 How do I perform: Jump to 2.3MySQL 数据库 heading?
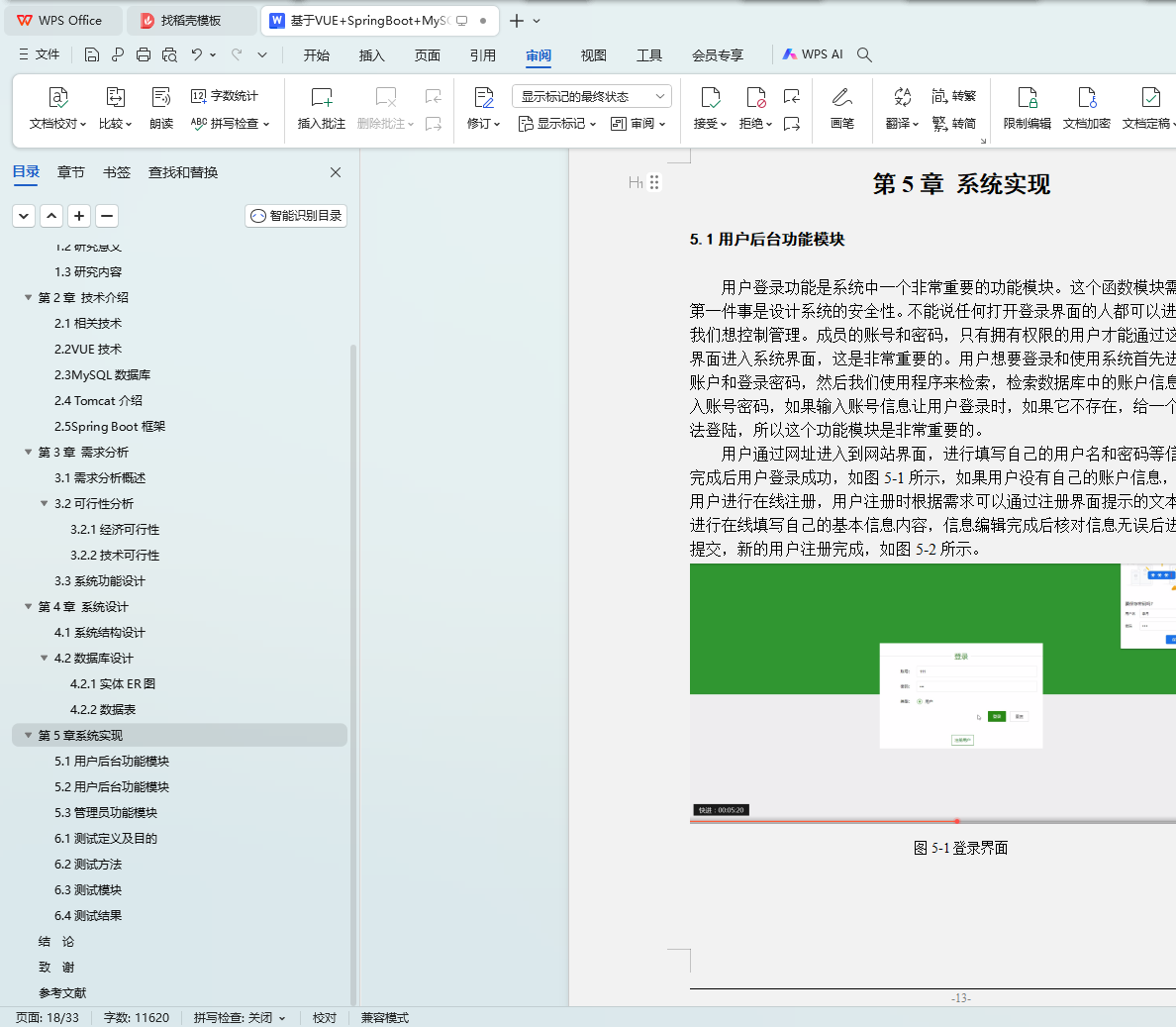click(102, 375)
